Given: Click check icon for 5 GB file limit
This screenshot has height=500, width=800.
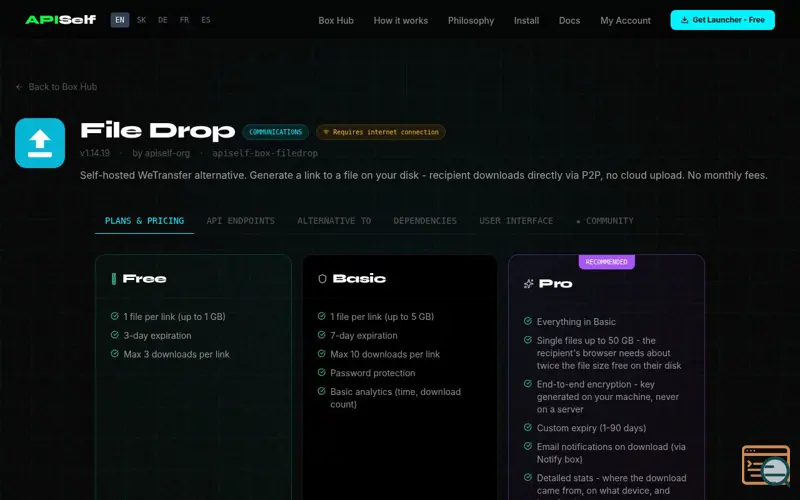Looking at the screenshot, I should coord(321,316).
